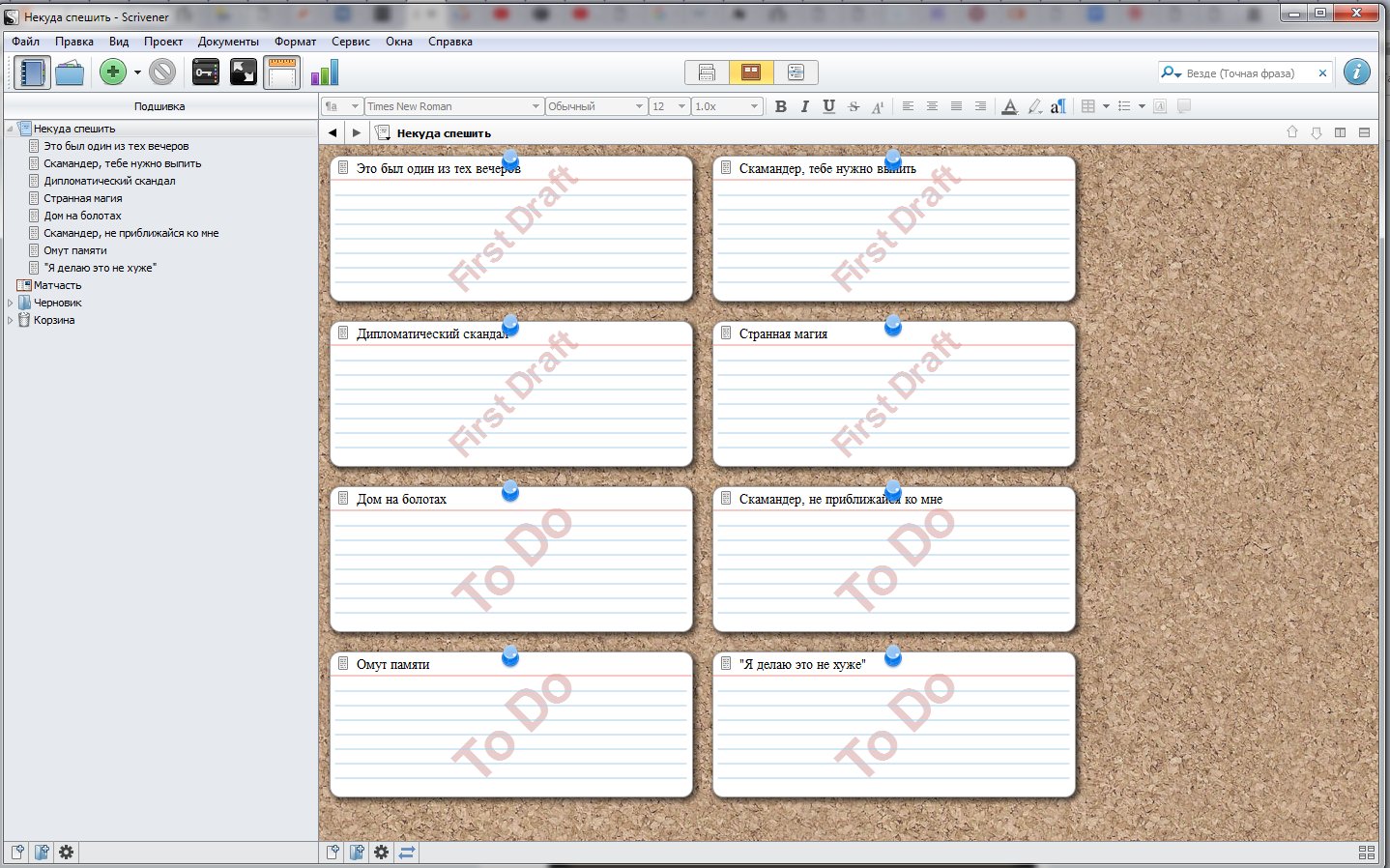Open Project Statistics bar chart icon
This screenshot has width=1390, height=868.
point(325,72)
